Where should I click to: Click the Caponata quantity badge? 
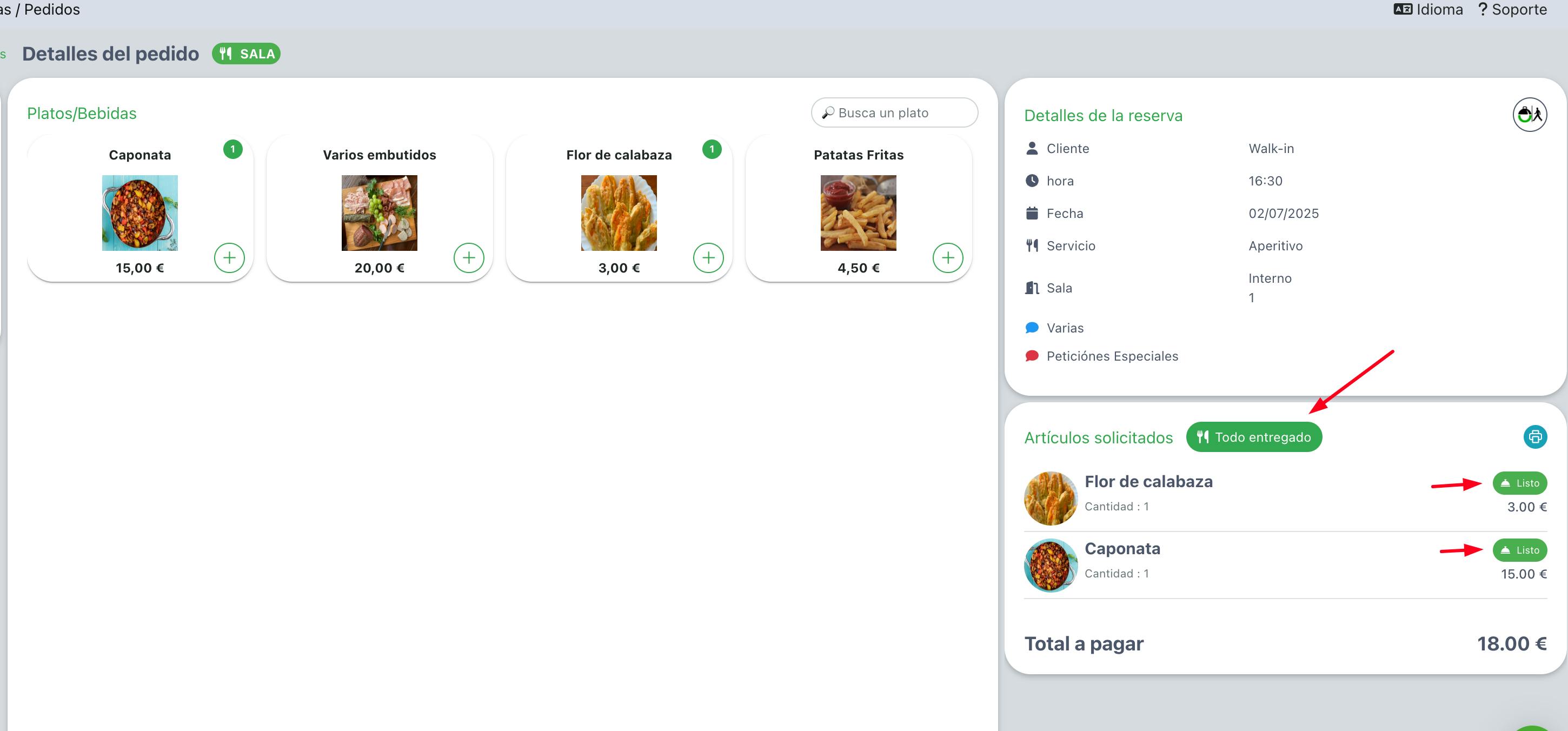(x=232, y=149)
